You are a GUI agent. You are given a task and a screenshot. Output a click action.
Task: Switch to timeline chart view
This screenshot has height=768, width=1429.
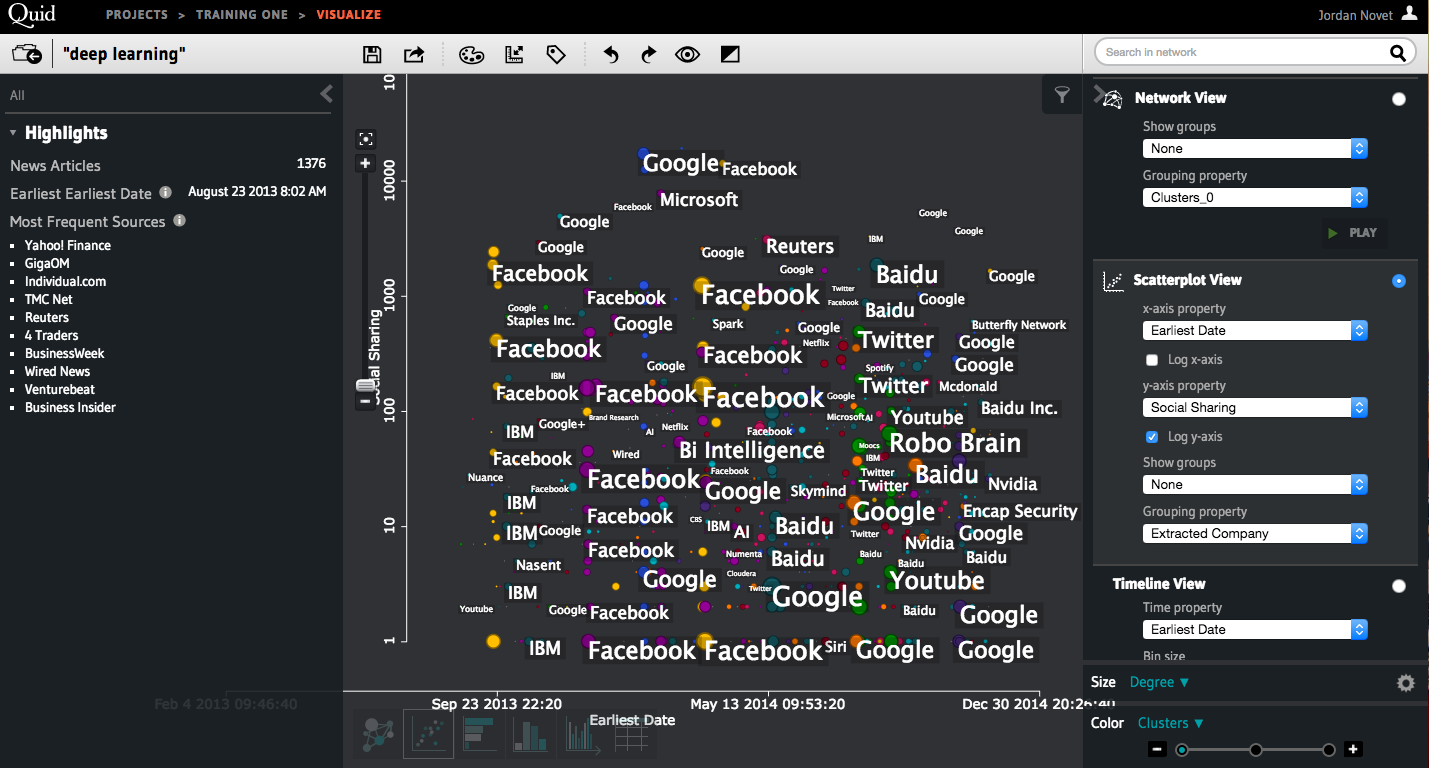pyautogui.click(x=582, y=735)
